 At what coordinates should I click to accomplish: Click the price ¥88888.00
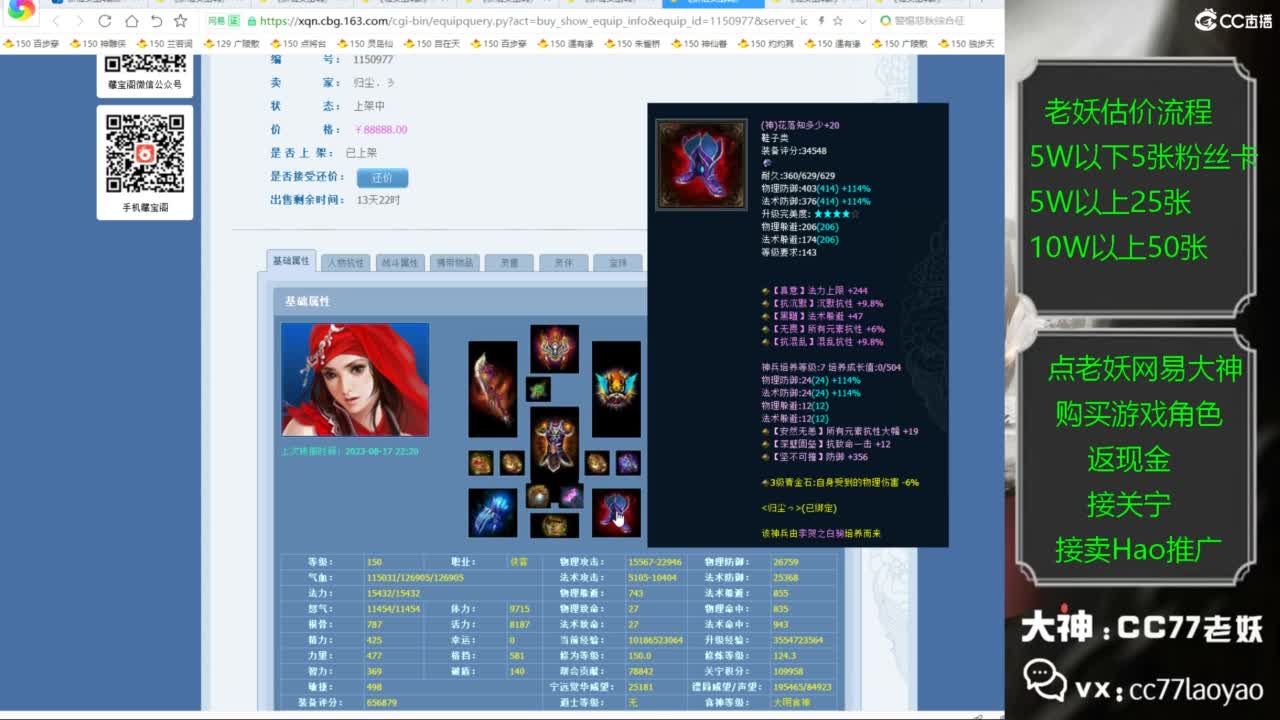pyautogui.click(x=380, y=130)
